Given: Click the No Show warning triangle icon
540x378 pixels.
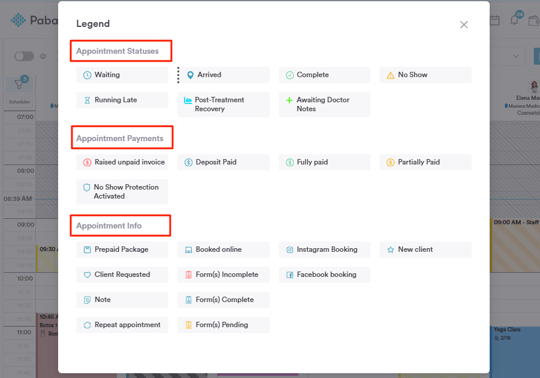Looking at the screenshot, I should point(390,75).
